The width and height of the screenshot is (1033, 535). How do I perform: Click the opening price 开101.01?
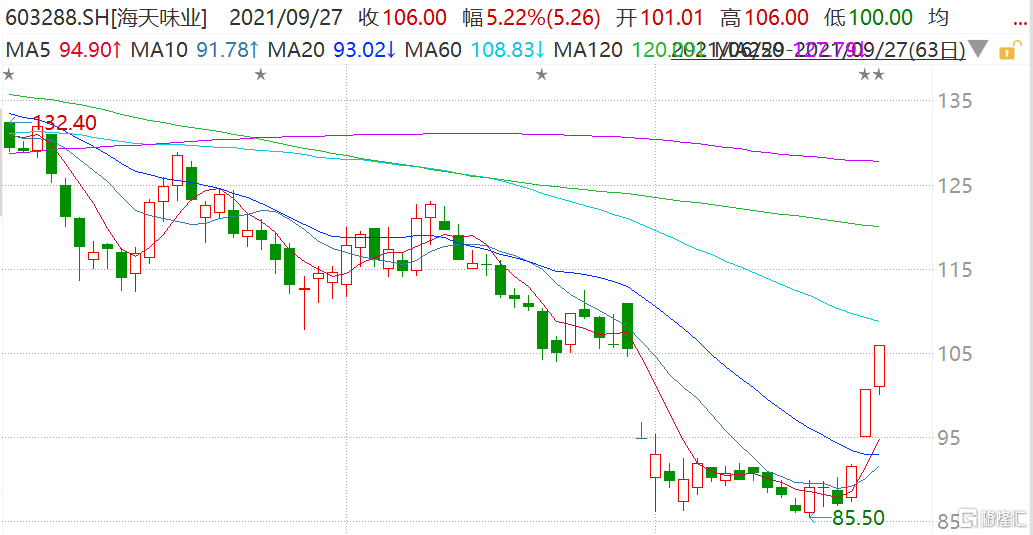pyautogui.click(x=661, y=18)
